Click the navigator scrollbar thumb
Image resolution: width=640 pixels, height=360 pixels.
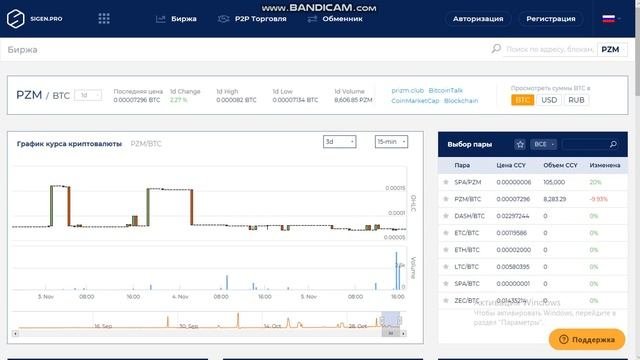391,333
